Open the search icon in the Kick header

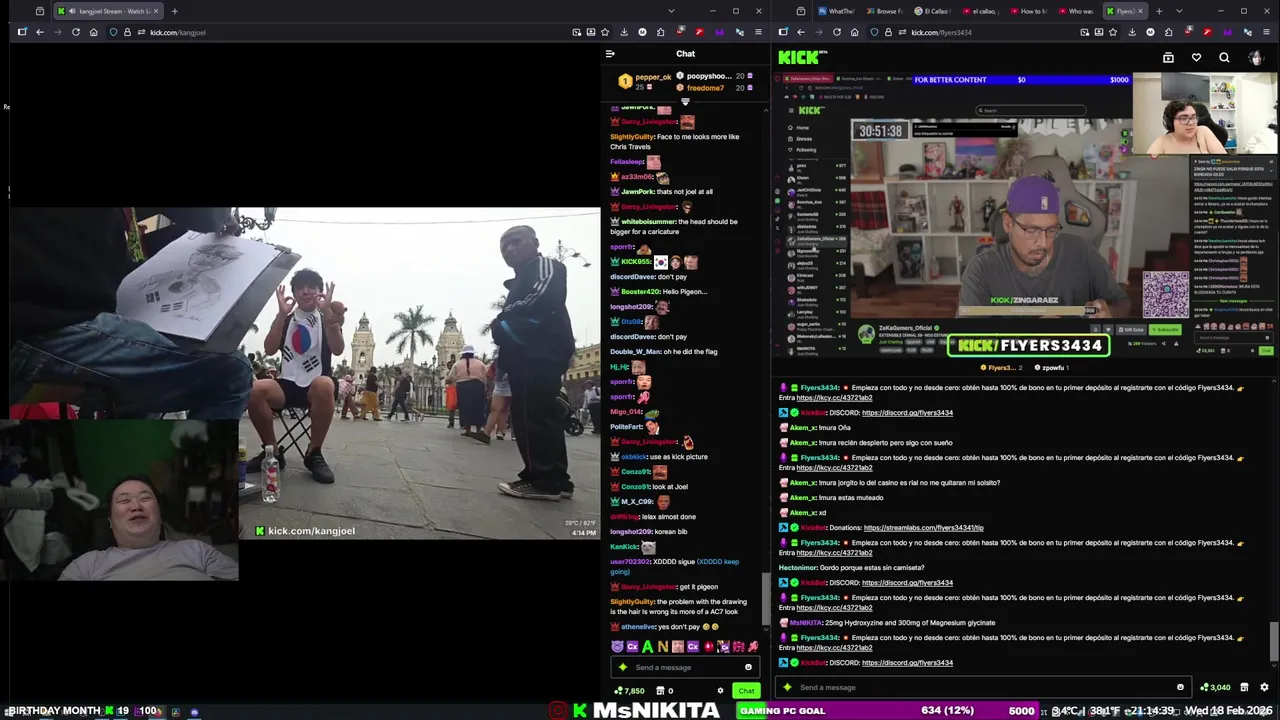[x=1224, y=58]
